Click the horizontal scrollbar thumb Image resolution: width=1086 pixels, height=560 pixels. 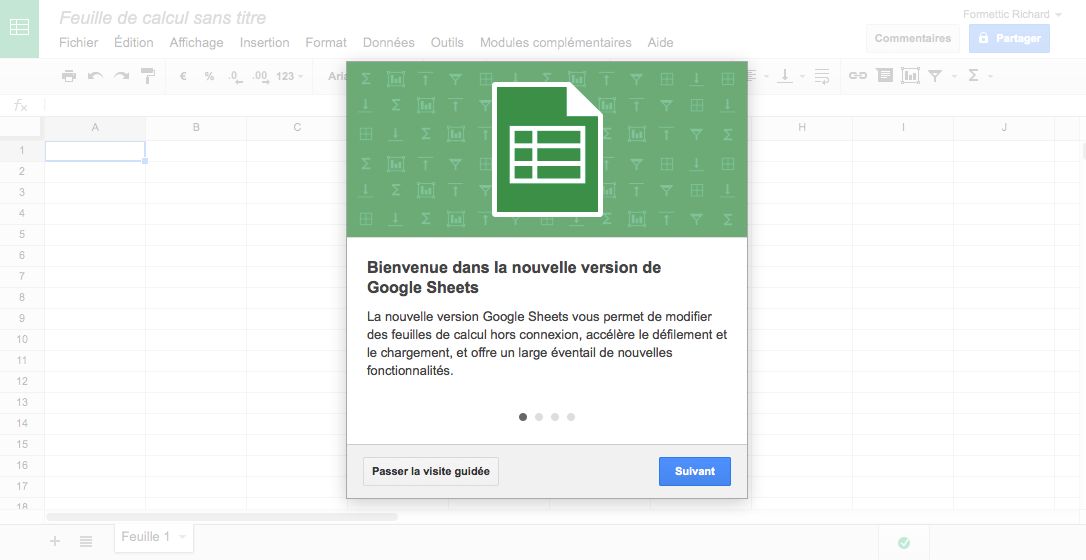(x=222, y=517)
